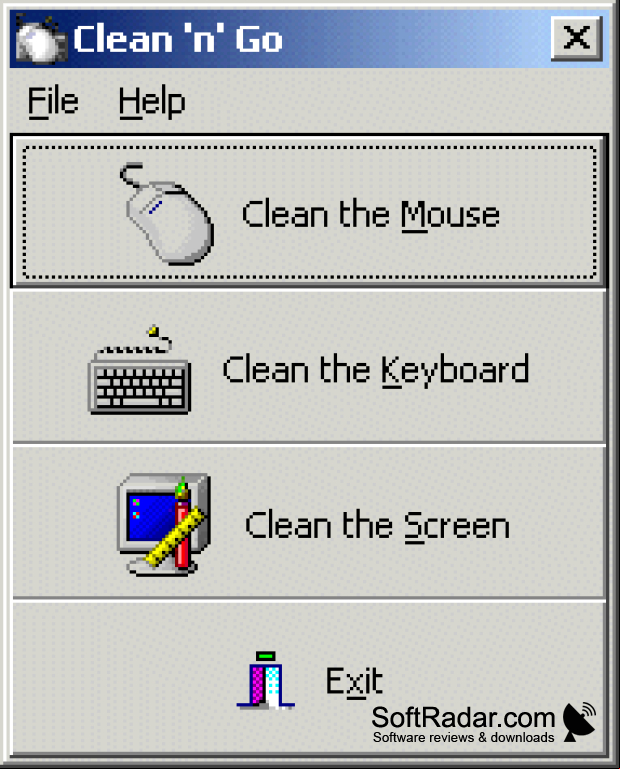Click the SoftRadar satellite dish icon
Screen dimensions: 620x769
click(580, 722)
